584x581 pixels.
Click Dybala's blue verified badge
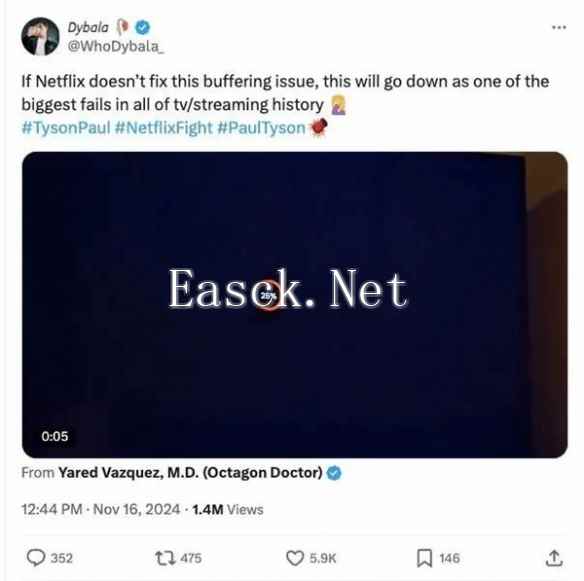click(x=143, y=27)
